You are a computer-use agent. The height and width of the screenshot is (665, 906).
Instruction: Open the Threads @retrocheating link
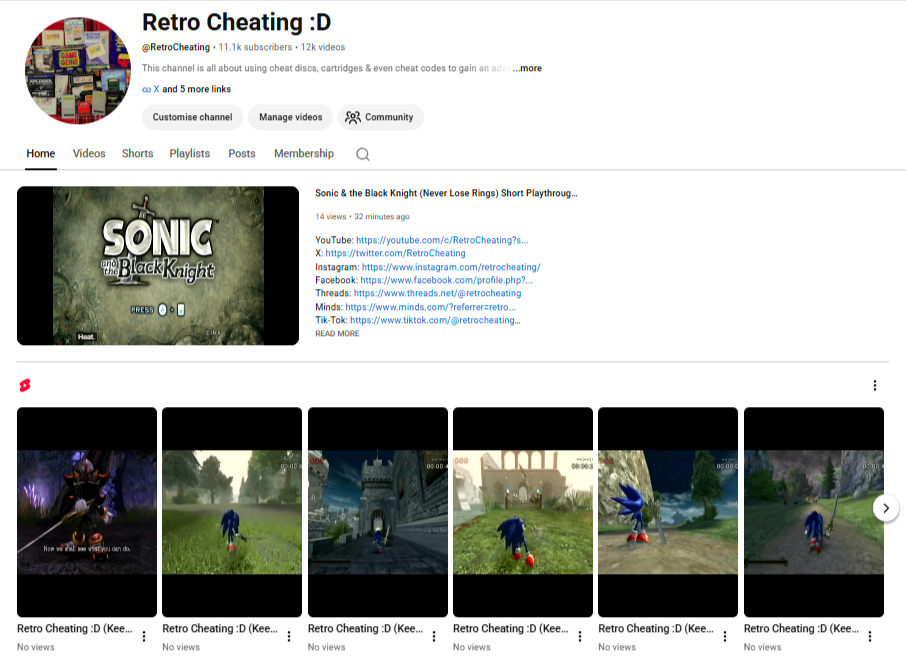(x=437, y=294)
